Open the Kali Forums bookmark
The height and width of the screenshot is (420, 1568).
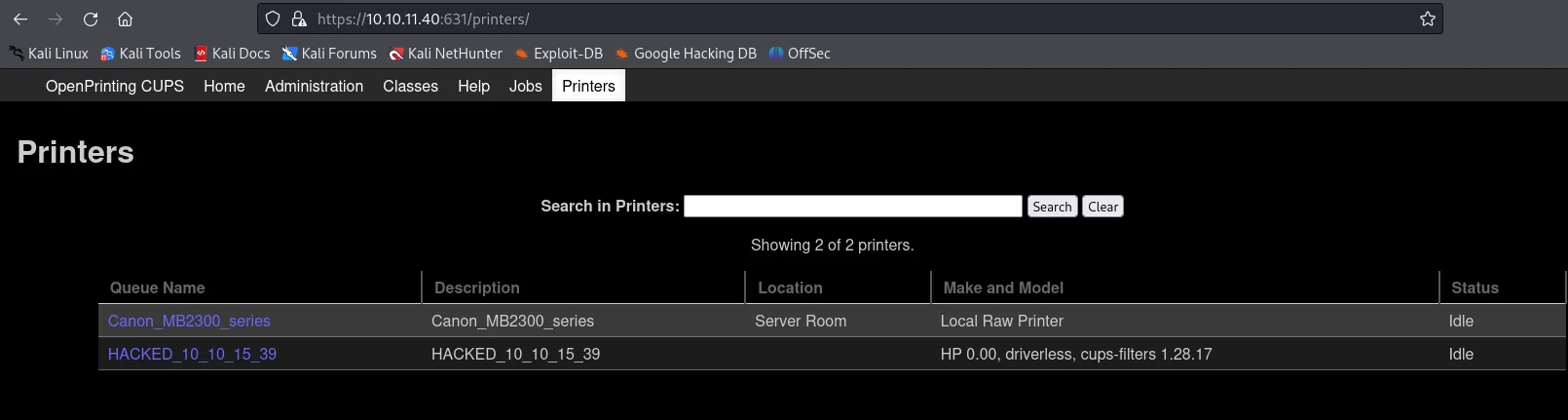pos(329,54)
